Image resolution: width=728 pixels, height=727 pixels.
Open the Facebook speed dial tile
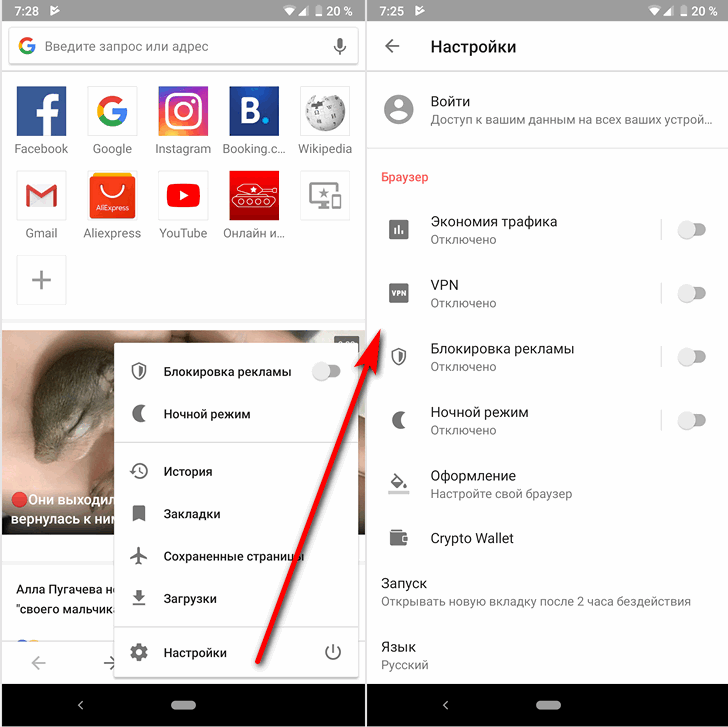tap(41, 111)
